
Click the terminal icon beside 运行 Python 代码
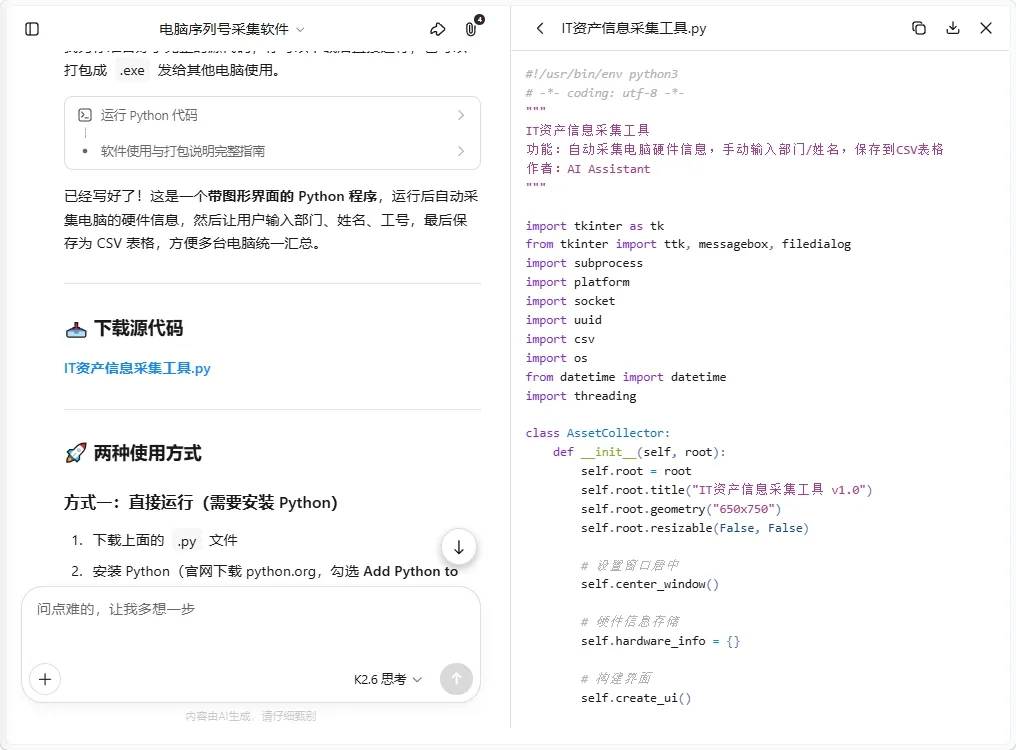(85, 115)
